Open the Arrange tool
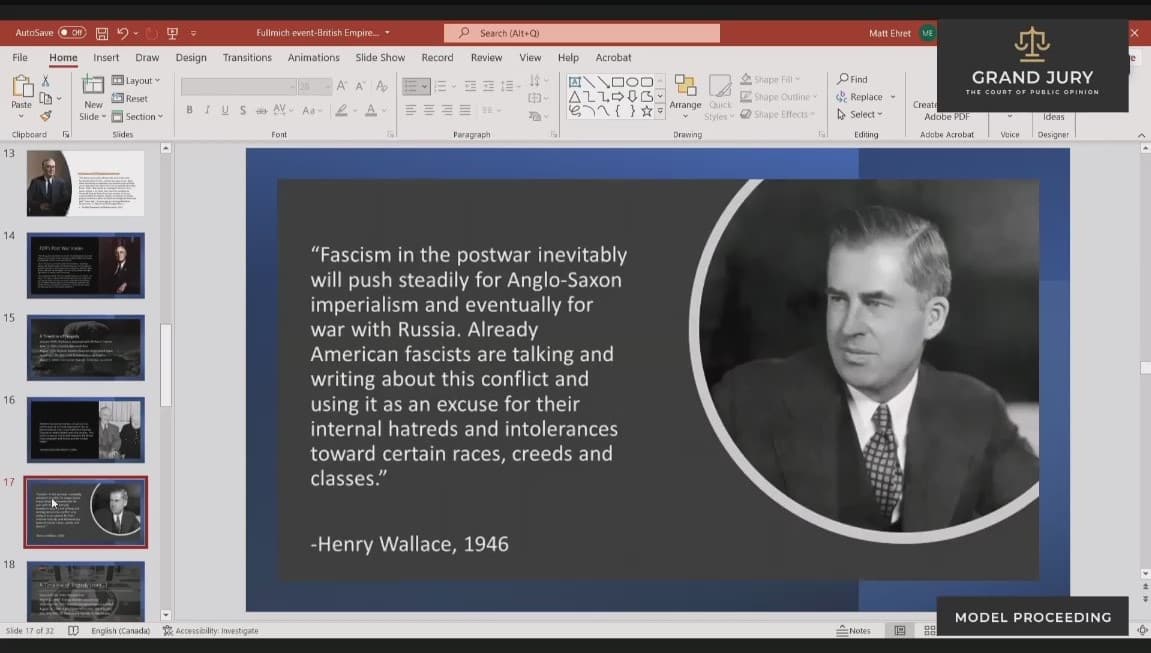The image size is (1151, 653). (x=685, y=95)
